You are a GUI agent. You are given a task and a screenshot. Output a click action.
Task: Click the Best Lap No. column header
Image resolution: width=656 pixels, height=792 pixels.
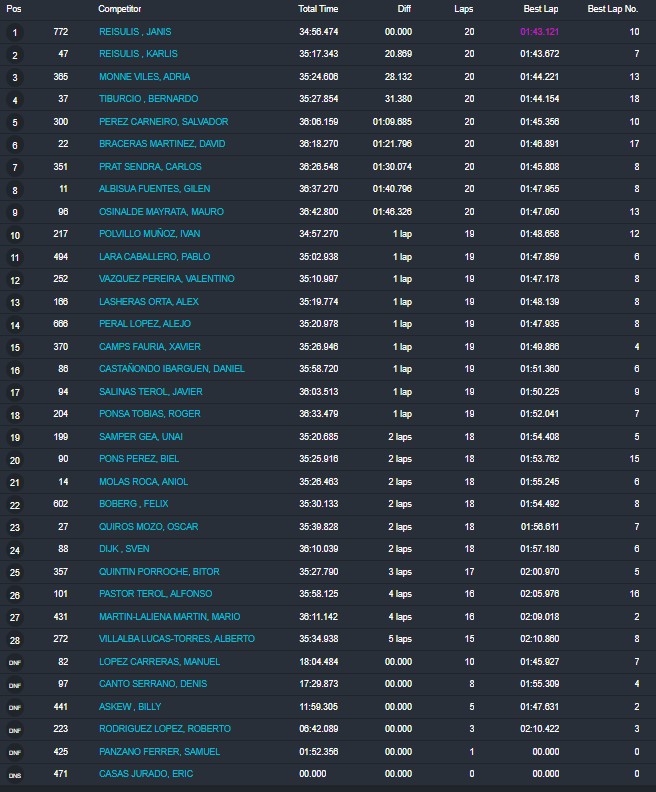click(x=612, y=8)
